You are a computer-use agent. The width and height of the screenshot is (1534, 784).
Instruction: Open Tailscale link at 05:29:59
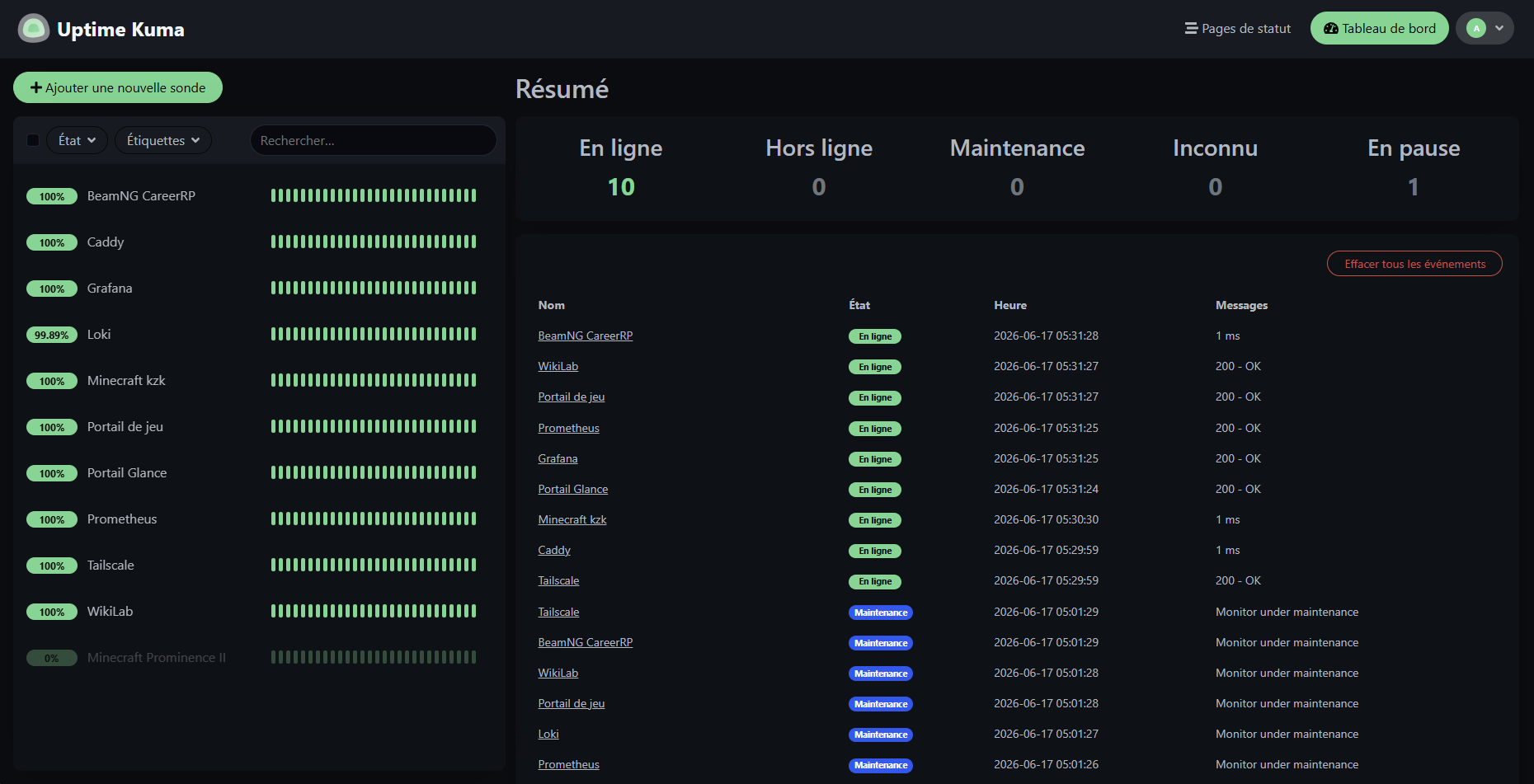[559, 580]
